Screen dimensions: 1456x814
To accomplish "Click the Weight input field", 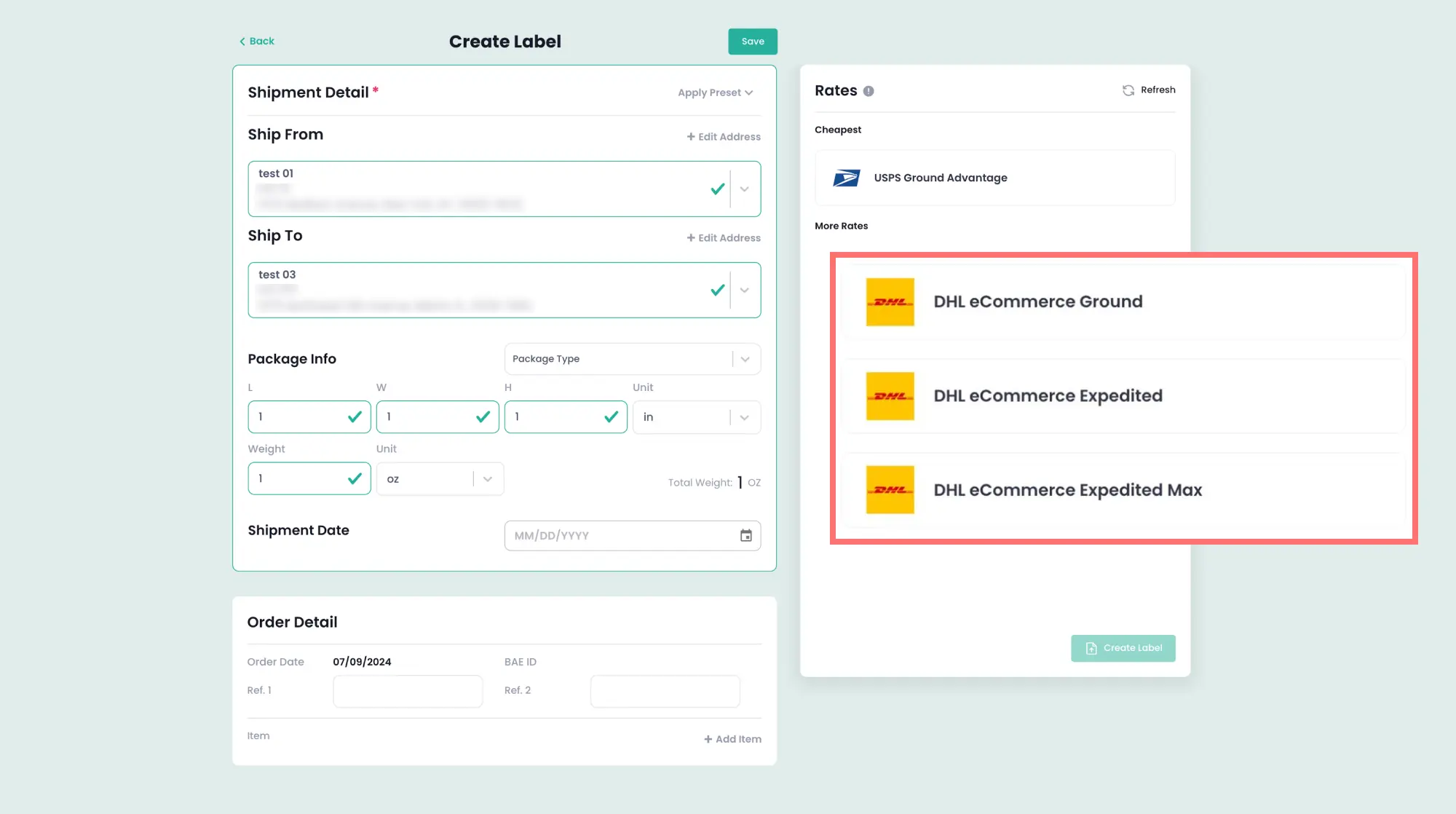I will point(309,478).
